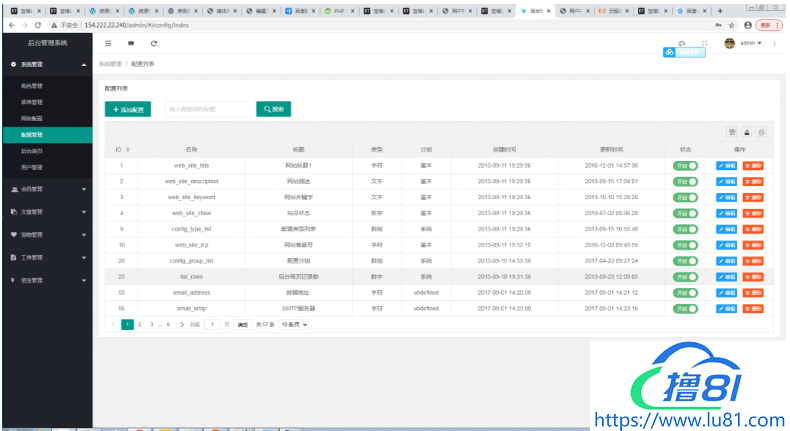Click delete button for web_site_icp row

[x=753, y=245]
